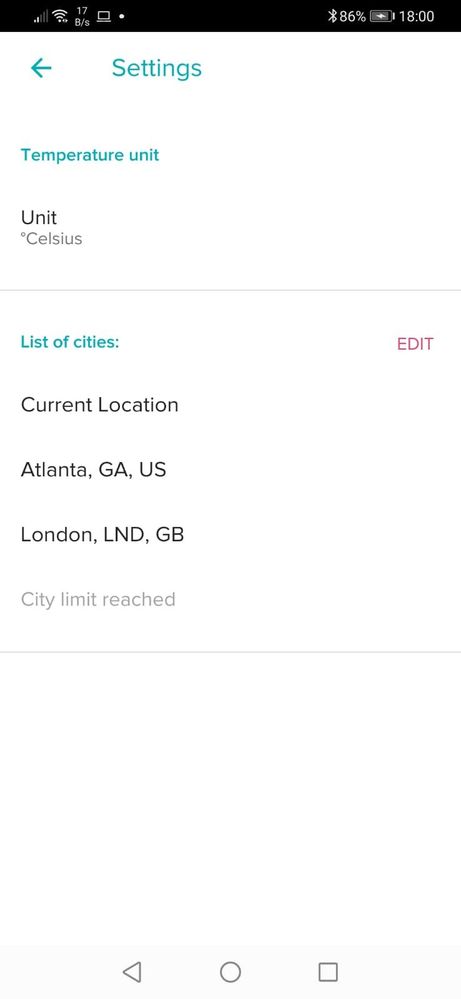Tap the cellular signal bars icon
The height and width of the screenshot is (999, 461).
tap(41, 17)
